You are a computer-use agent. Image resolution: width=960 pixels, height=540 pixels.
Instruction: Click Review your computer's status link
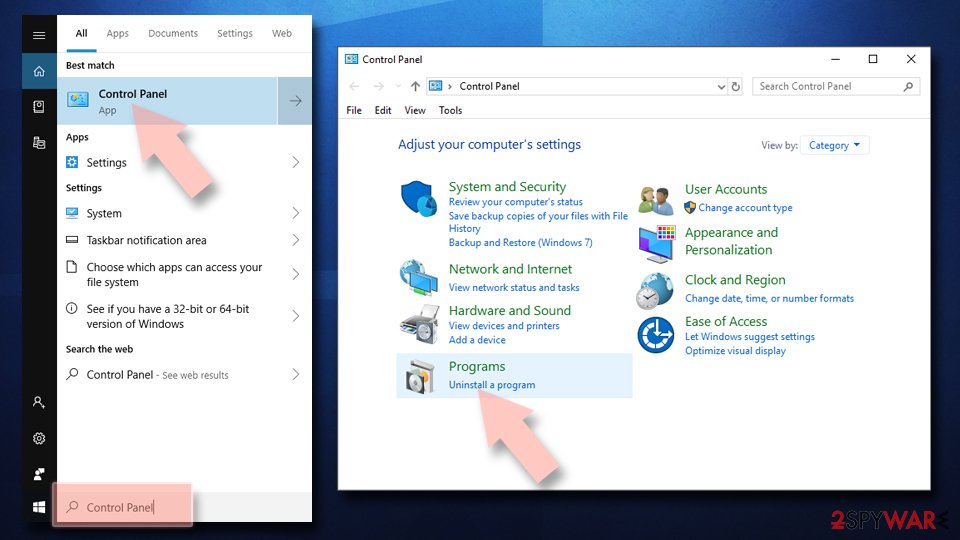coord(516,201)
